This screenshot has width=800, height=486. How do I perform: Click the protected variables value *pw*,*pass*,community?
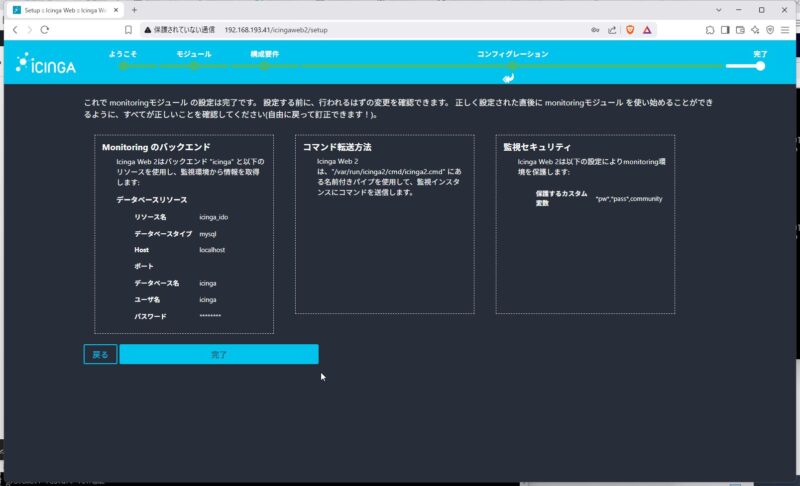(629, 199)
